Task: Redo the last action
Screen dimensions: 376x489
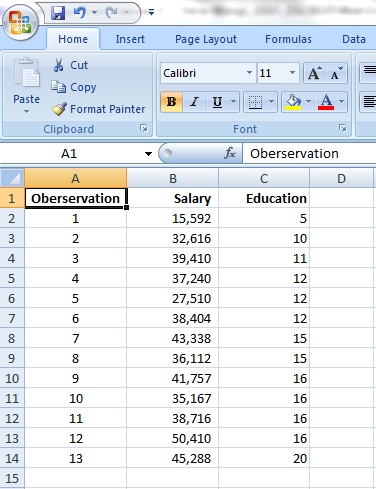Action: [111, 13]
